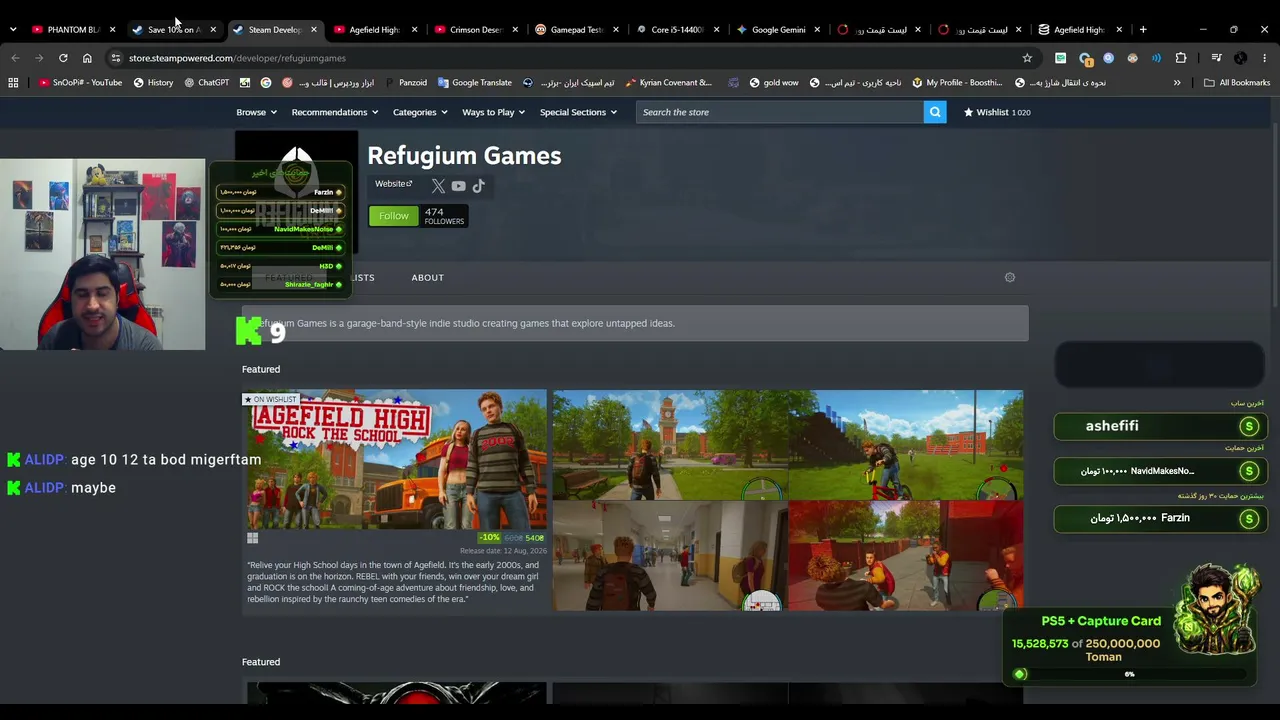
Task: Expand the Special Sections dropdown
Action: pyautogui.click(x=578, y=112)
